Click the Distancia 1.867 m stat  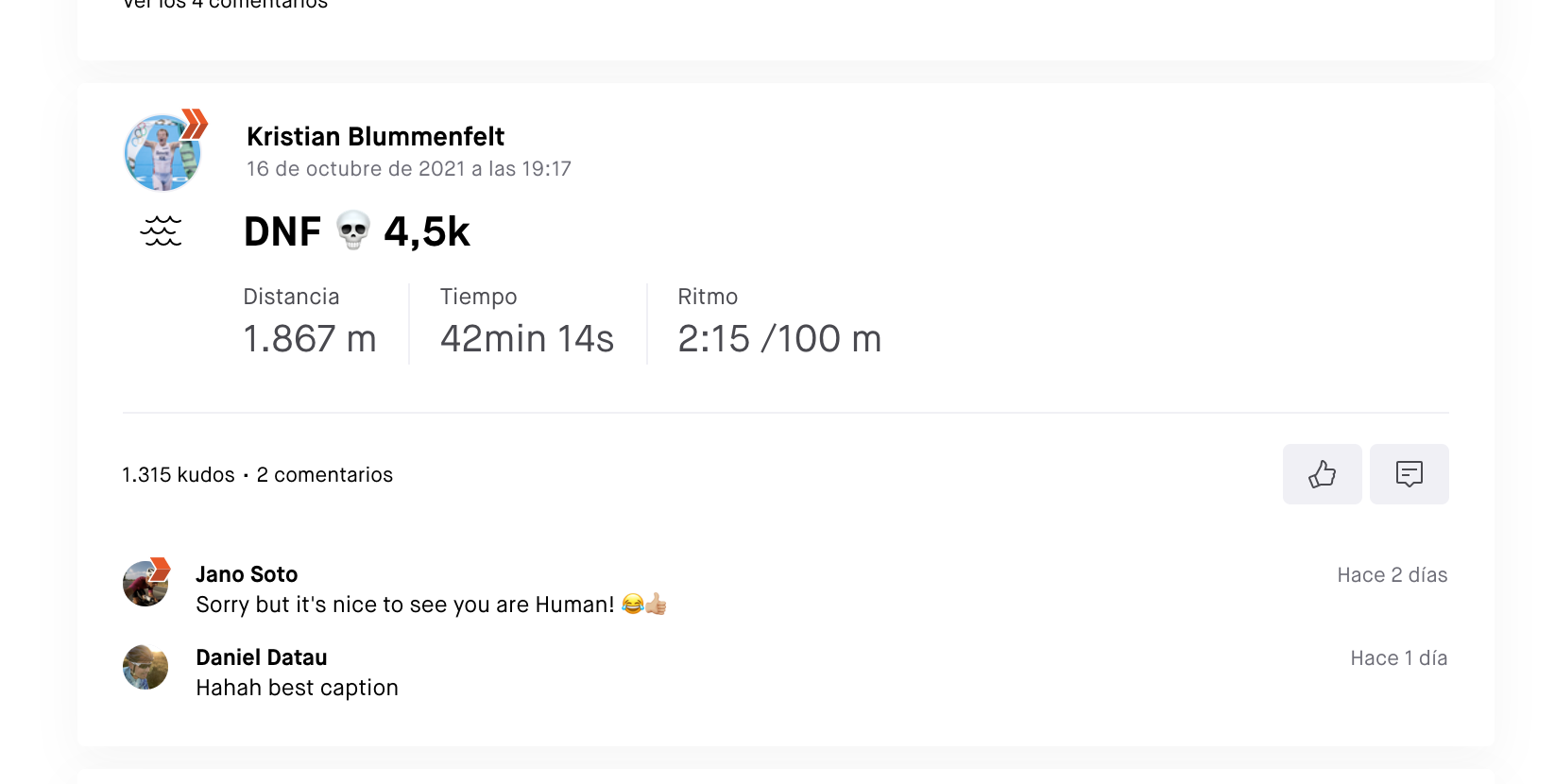point(310,322)
